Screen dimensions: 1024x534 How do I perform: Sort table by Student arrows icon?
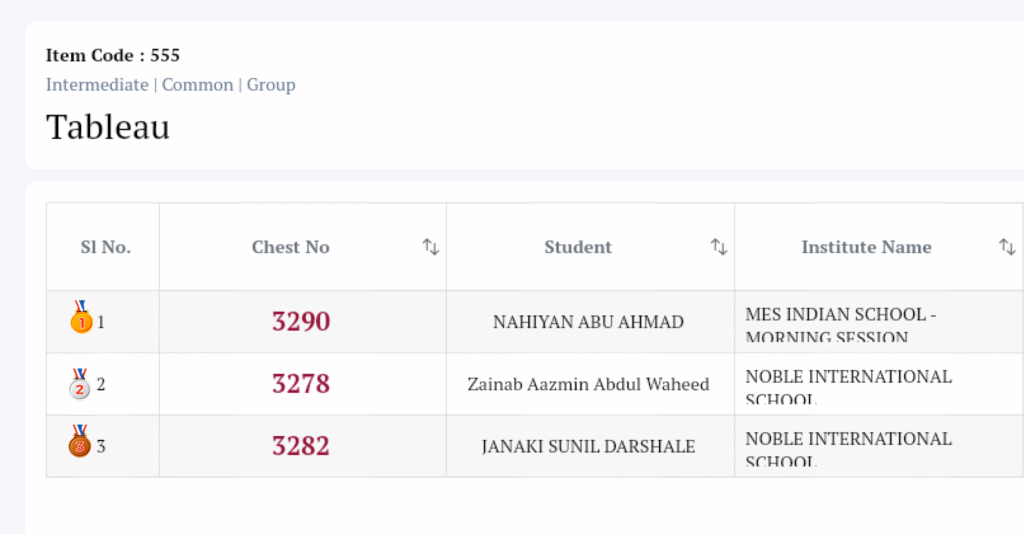point(718,247)
